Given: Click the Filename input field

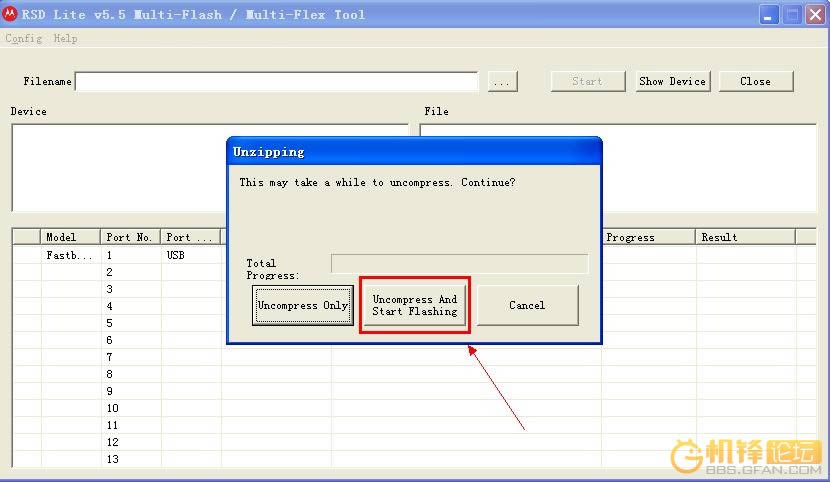Looking at the screenshot, I should point(277,82).
